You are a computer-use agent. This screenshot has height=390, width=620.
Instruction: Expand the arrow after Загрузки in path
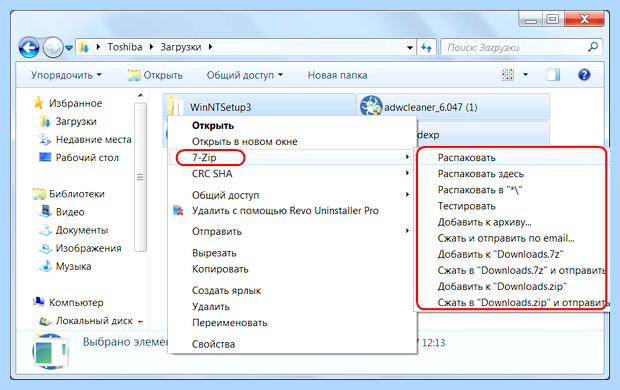(210, 47)
